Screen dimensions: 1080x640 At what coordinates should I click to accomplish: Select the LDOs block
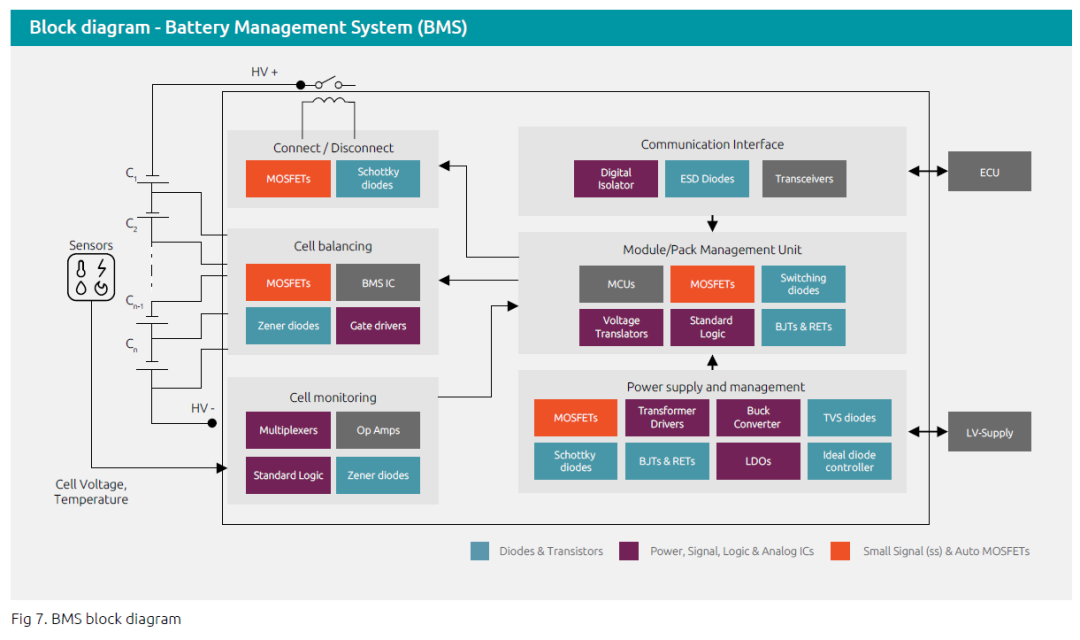(x=758, y=461)
